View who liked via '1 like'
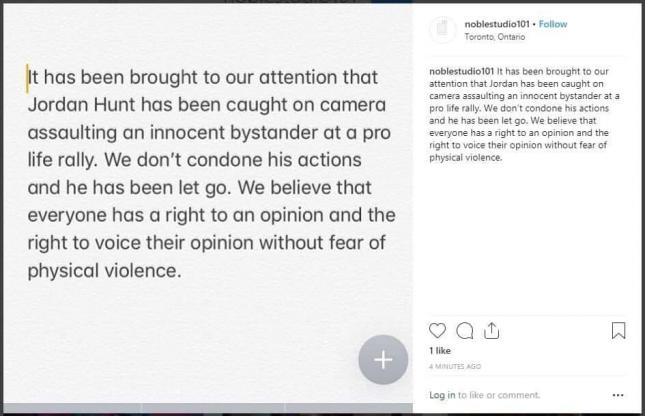 click(438, 352)
